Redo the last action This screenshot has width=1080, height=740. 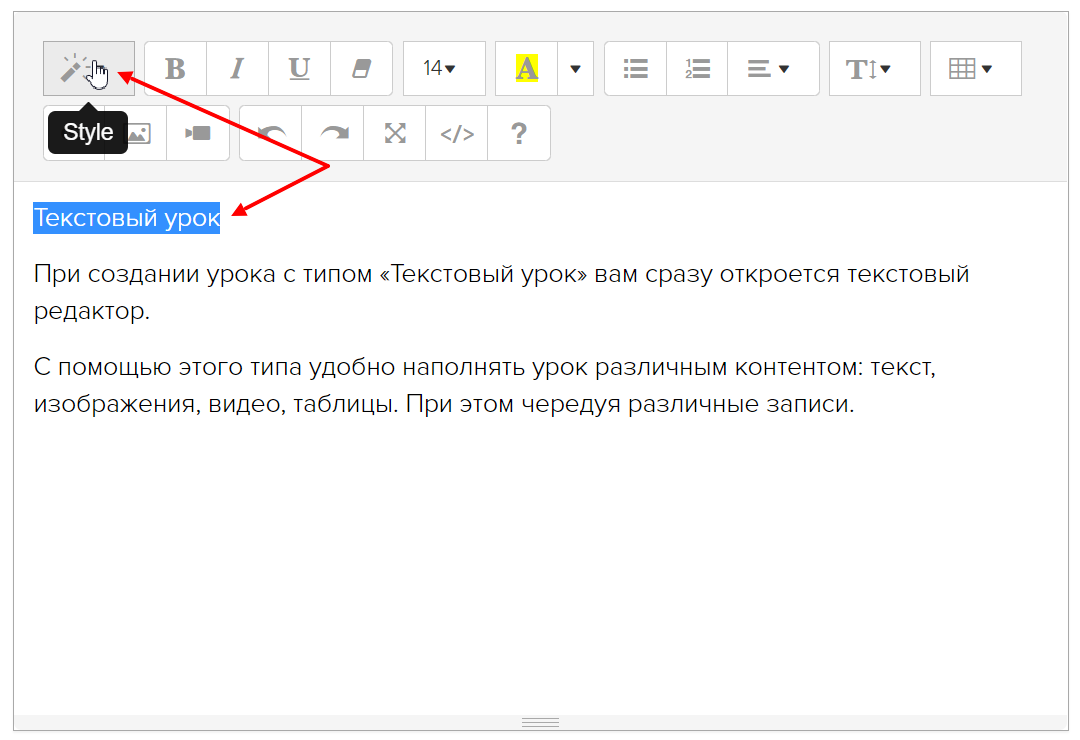tap(333, 133)
